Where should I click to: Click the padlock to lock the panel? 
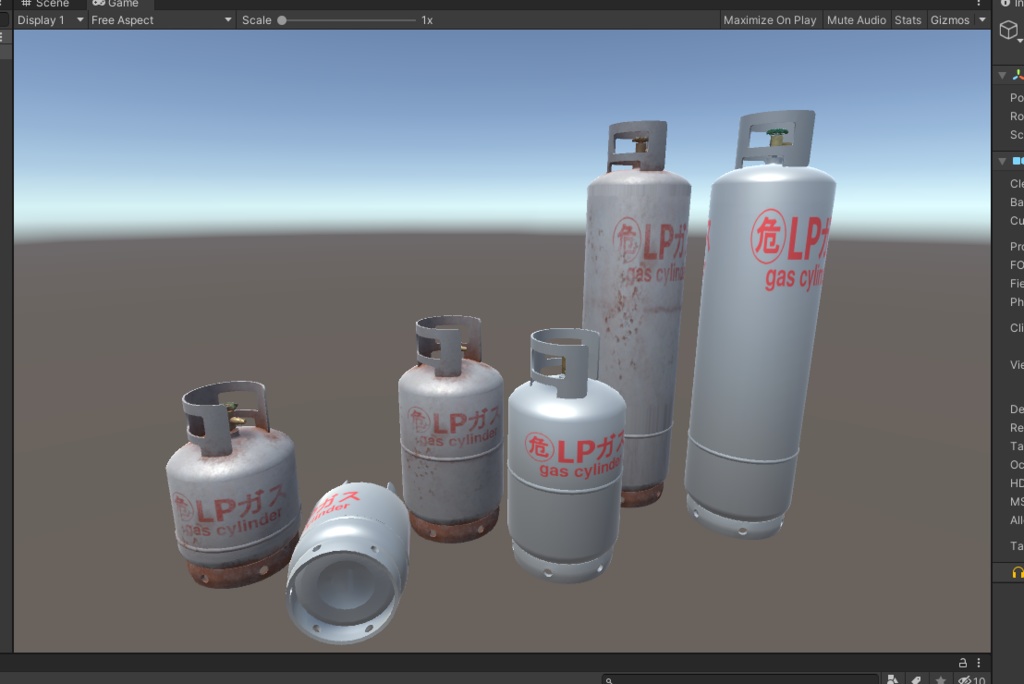coord(963,662)
